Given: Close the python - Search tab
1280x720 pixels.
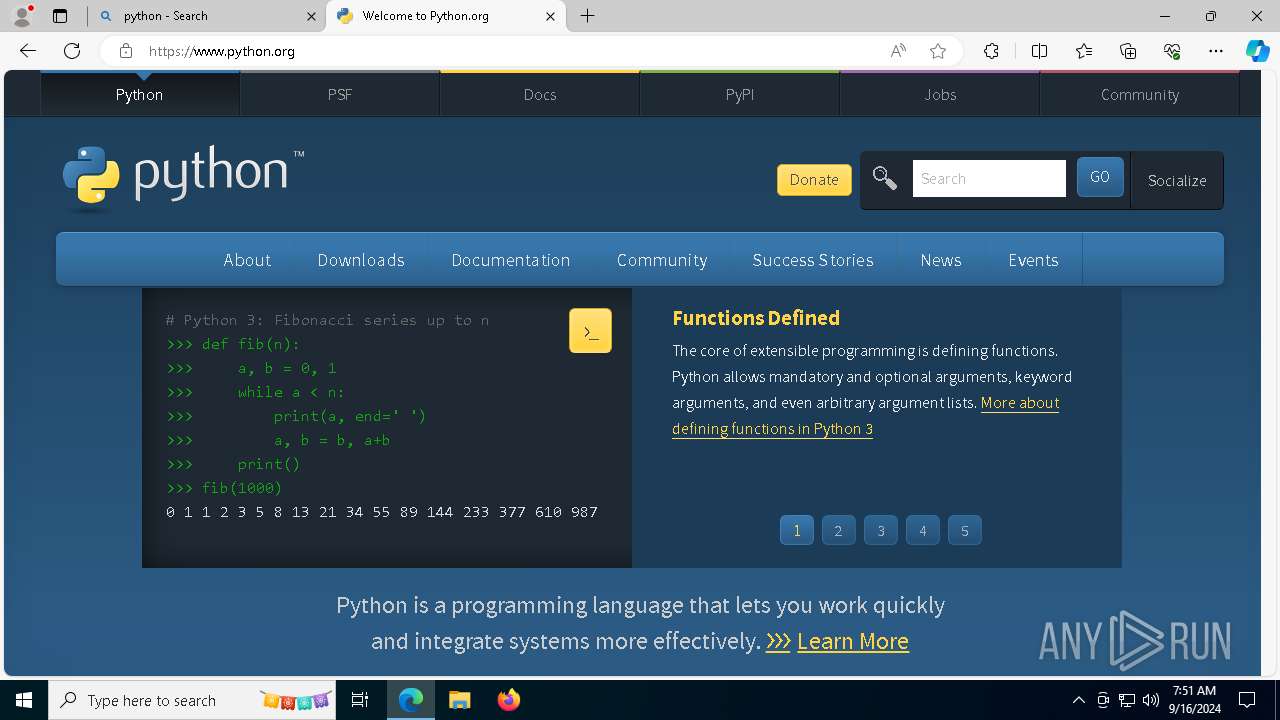Looking at the screenshot, I should (x=311, y=16).
